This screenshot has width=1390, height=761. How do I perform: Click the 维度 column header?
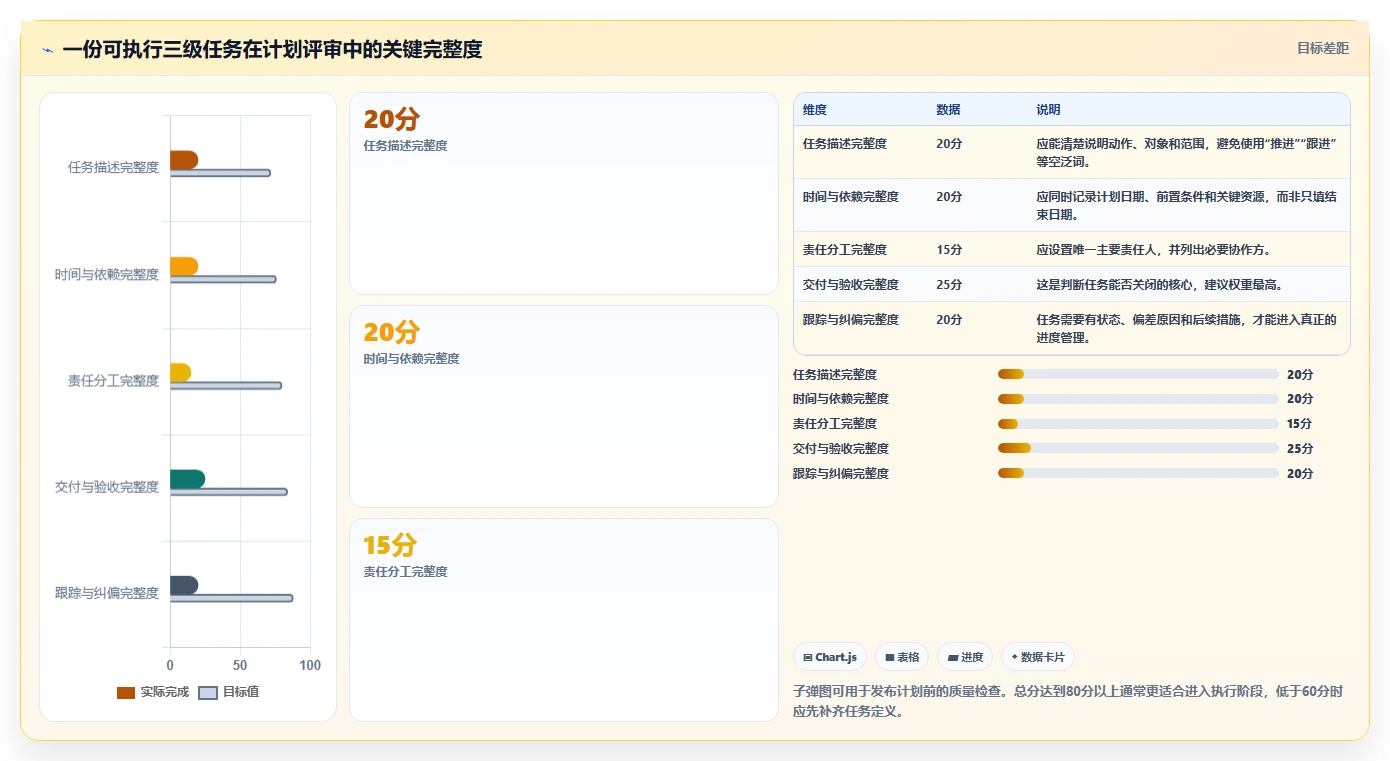click(x=815, y=109)
